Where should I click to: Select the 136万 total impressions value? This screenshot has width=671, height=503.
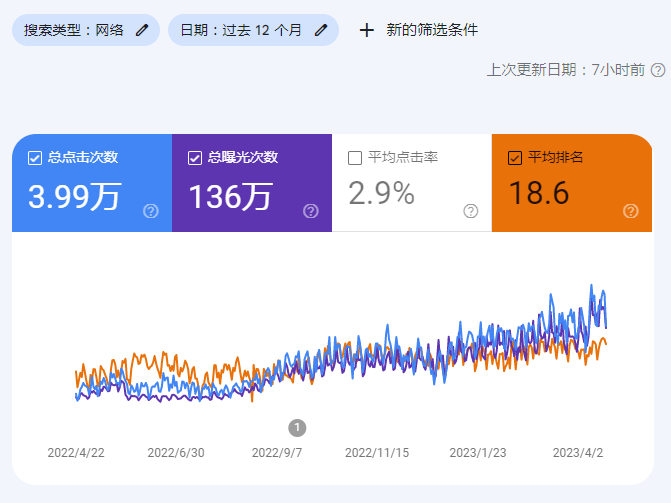[230, 195]
